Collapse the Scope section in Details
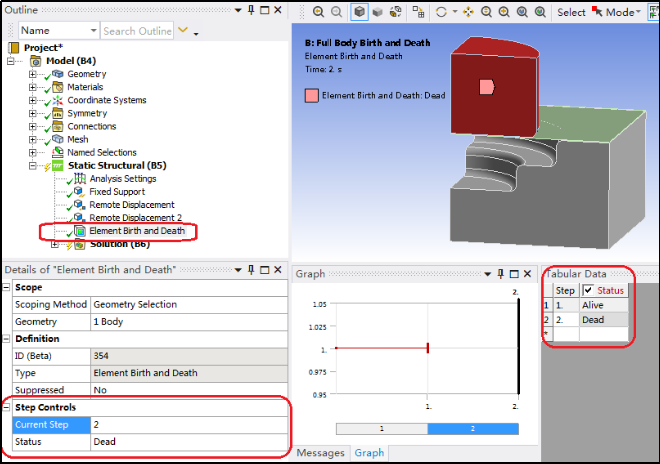Image resolution: width=660 pixels, height=464 pixels. pos(7,288)
